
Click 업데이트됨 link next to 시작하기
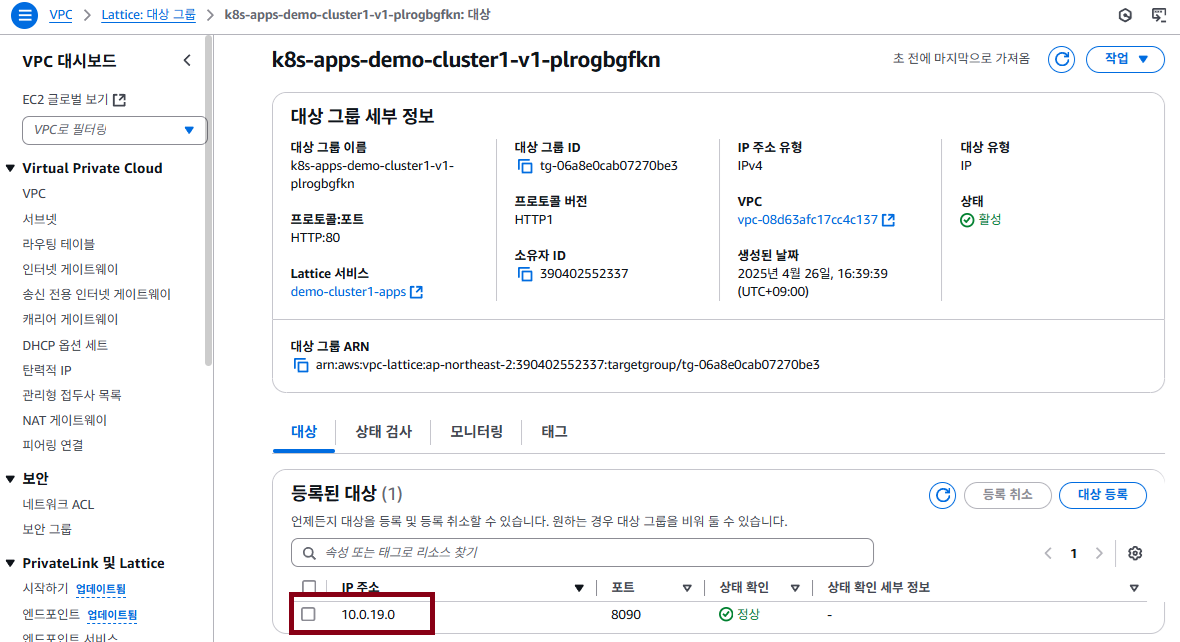[101, 589]
